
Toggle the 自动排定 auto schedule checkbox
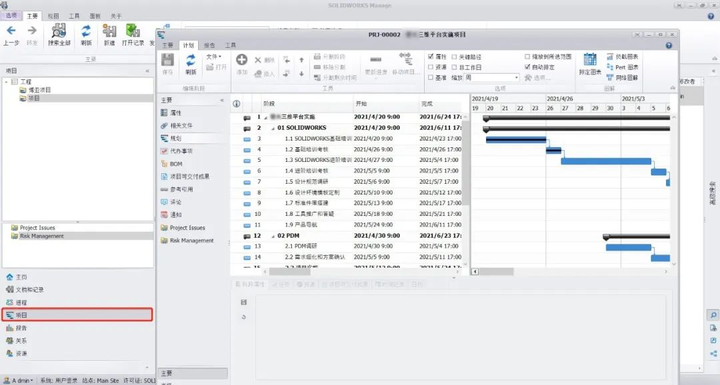click(x=527, y=67)
